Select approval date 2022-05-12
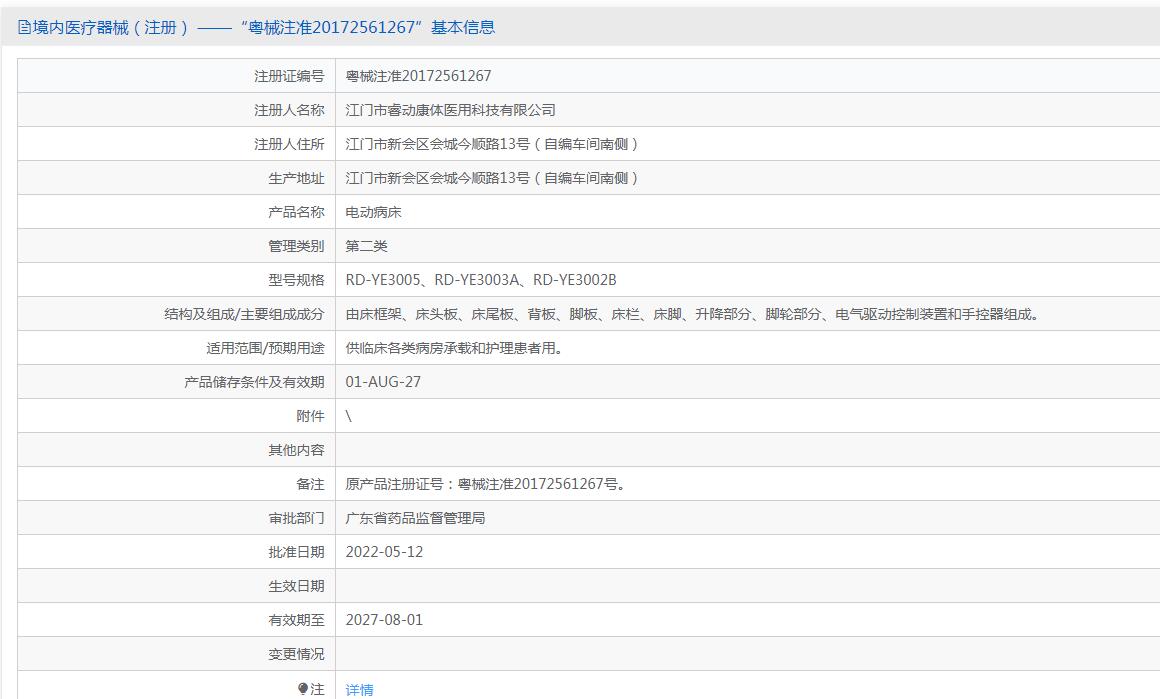Screen dimensions: 1160x699 point(384,552)
